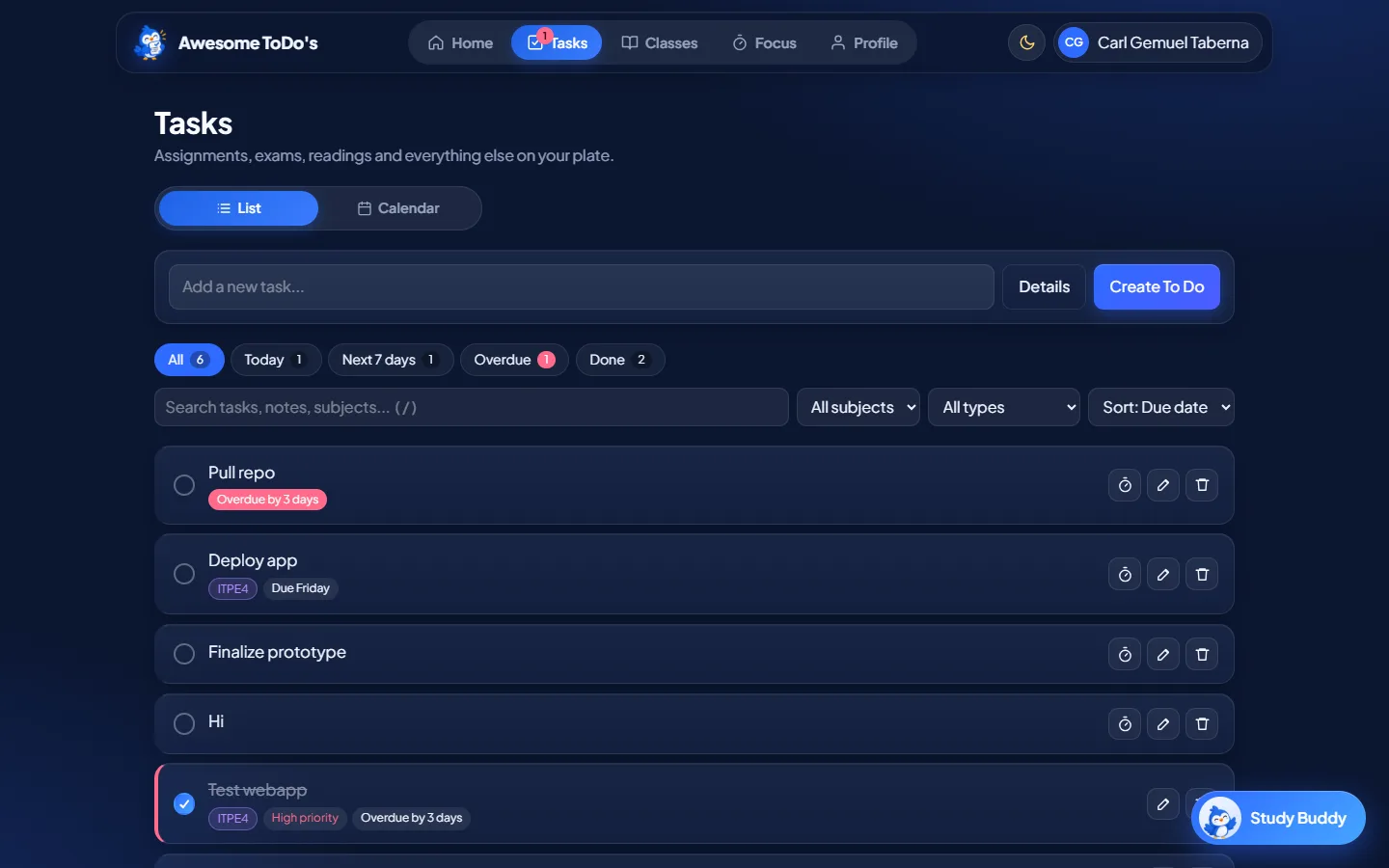The image size is (1389, 868).
Task: Open the Sort: Due date dropdown
Action: 1161,407
